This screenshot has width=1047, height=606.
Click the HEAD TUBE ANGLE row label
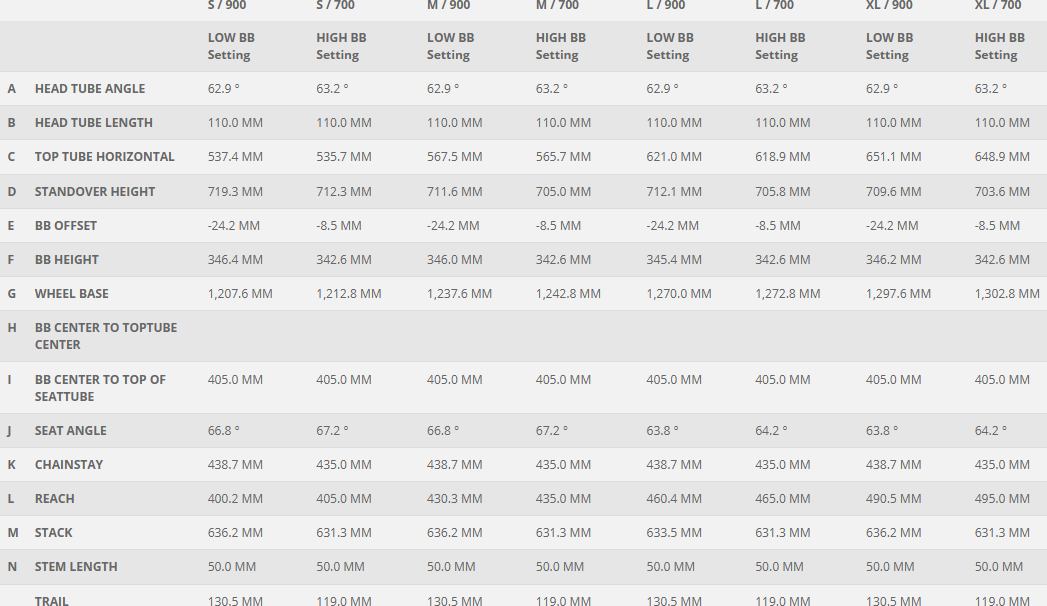[x=90, y=89]
